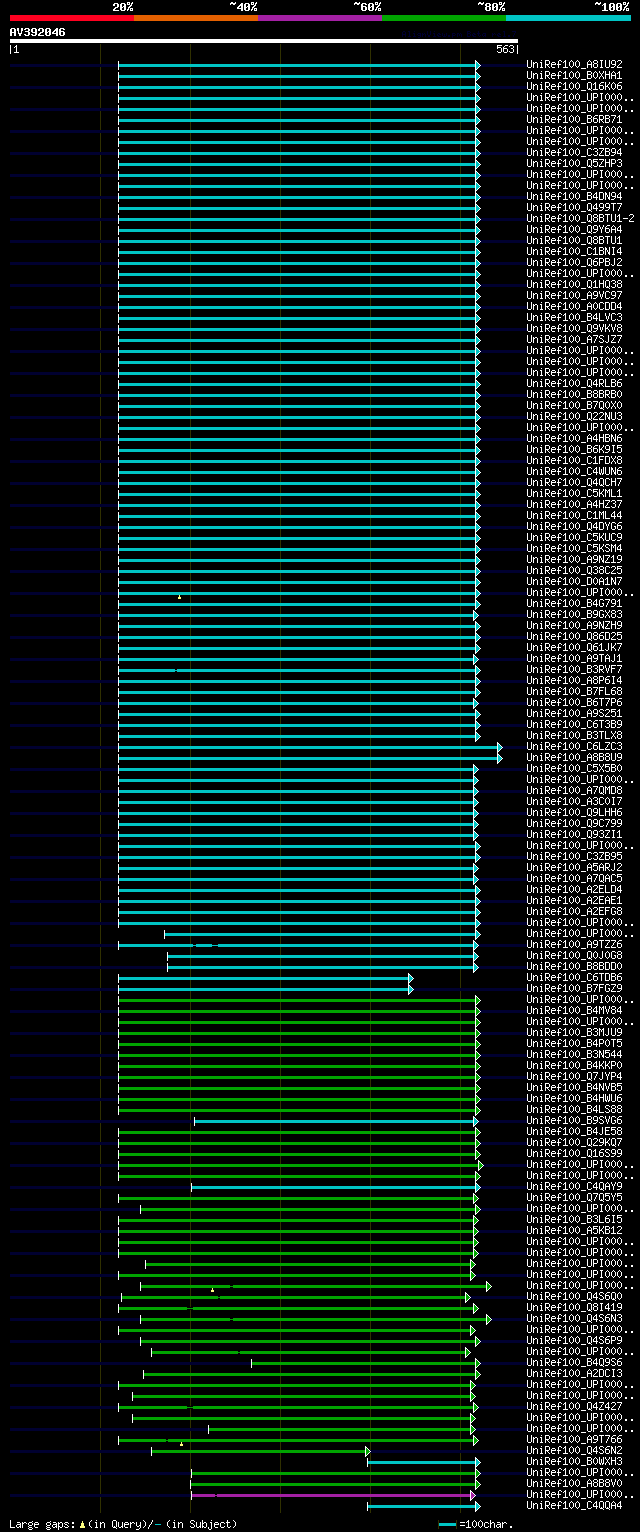Open hit UniRef100_B0XHA1

(574, 75)
